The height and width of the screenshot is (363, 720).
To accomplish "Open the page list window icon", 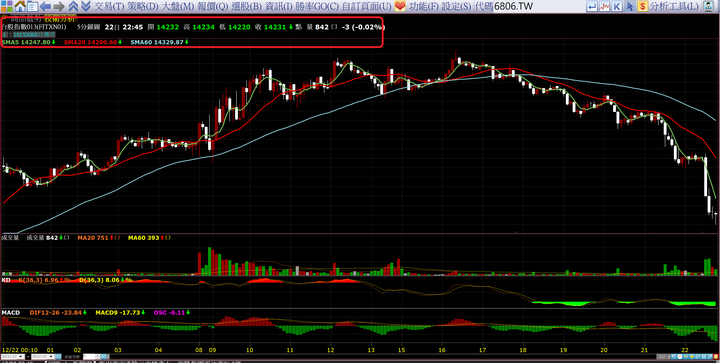I will [x=32, y=6].
